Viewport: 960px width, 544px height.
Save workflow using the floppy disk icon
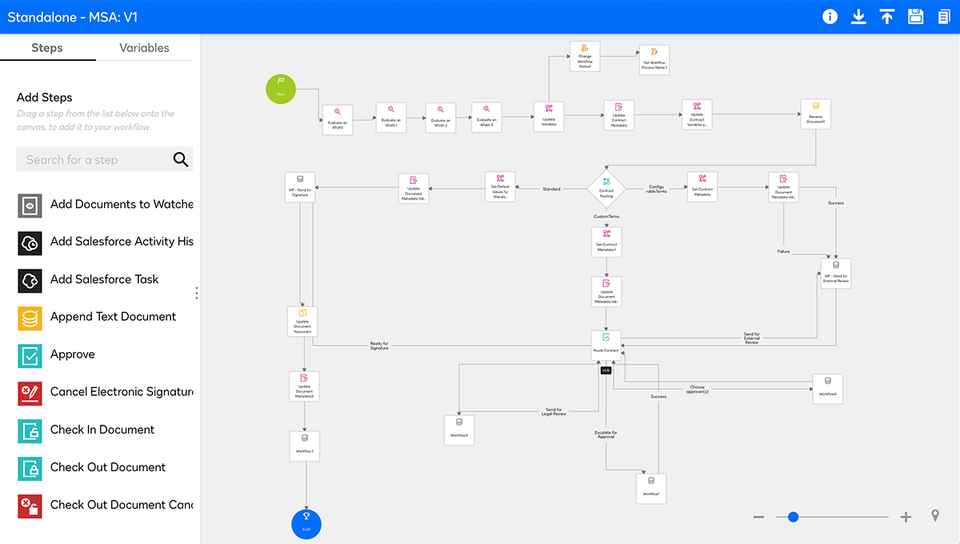[x=915, y=17]
